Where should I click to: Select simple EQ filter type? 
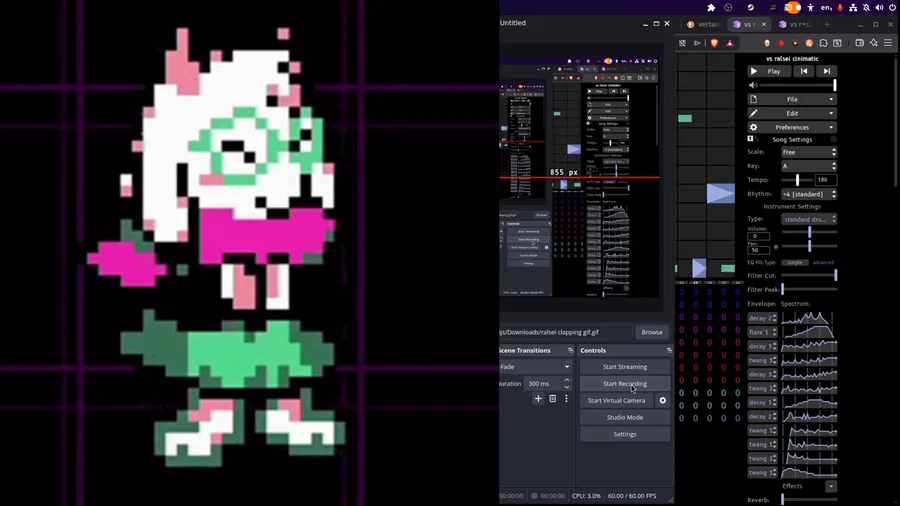(x=795, y=262)
